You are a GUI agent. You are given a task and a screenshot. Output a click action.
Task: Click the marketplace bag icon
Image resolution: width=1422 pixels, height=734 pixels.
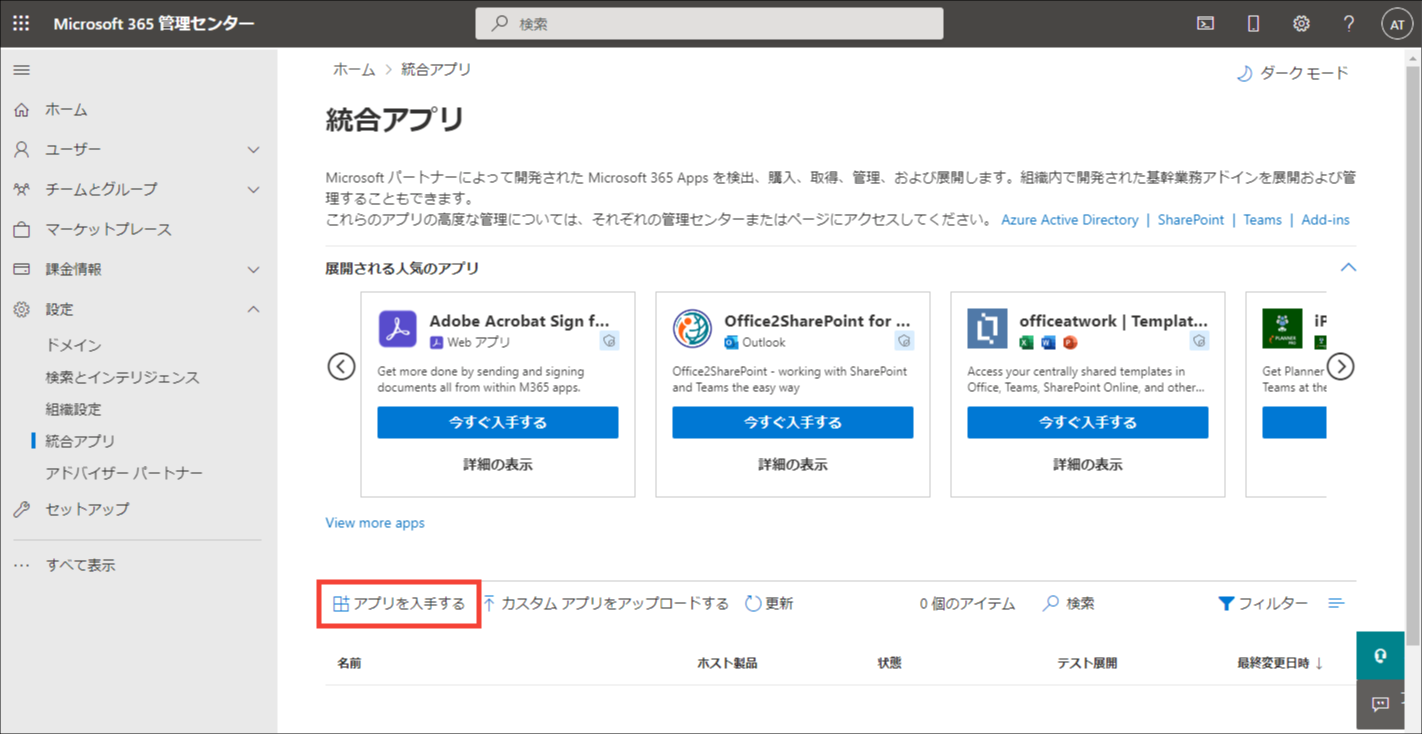pos(21,229)
